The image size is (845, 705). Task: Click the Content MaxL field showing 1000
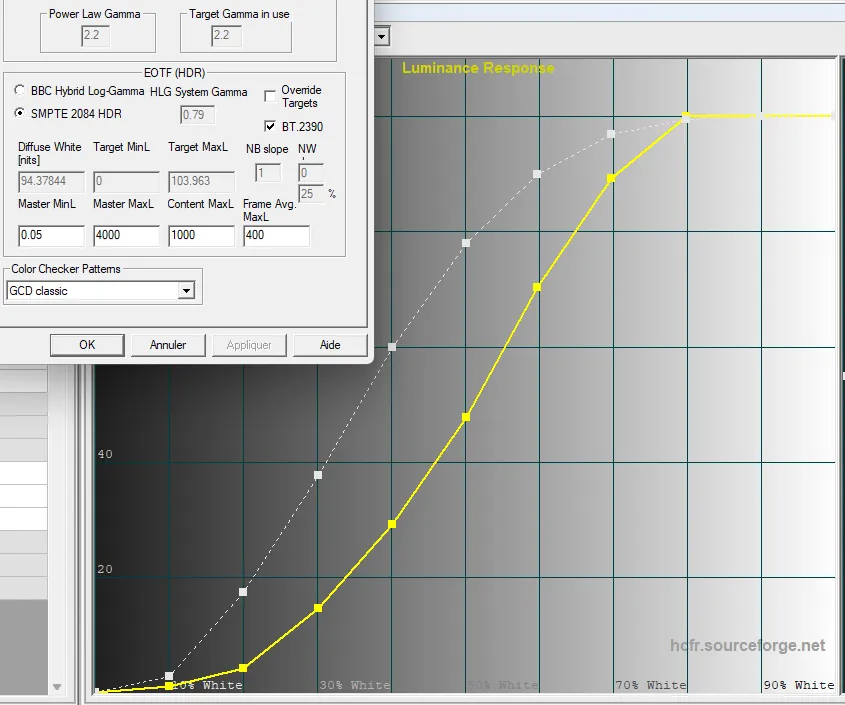[x=202, y=236]
